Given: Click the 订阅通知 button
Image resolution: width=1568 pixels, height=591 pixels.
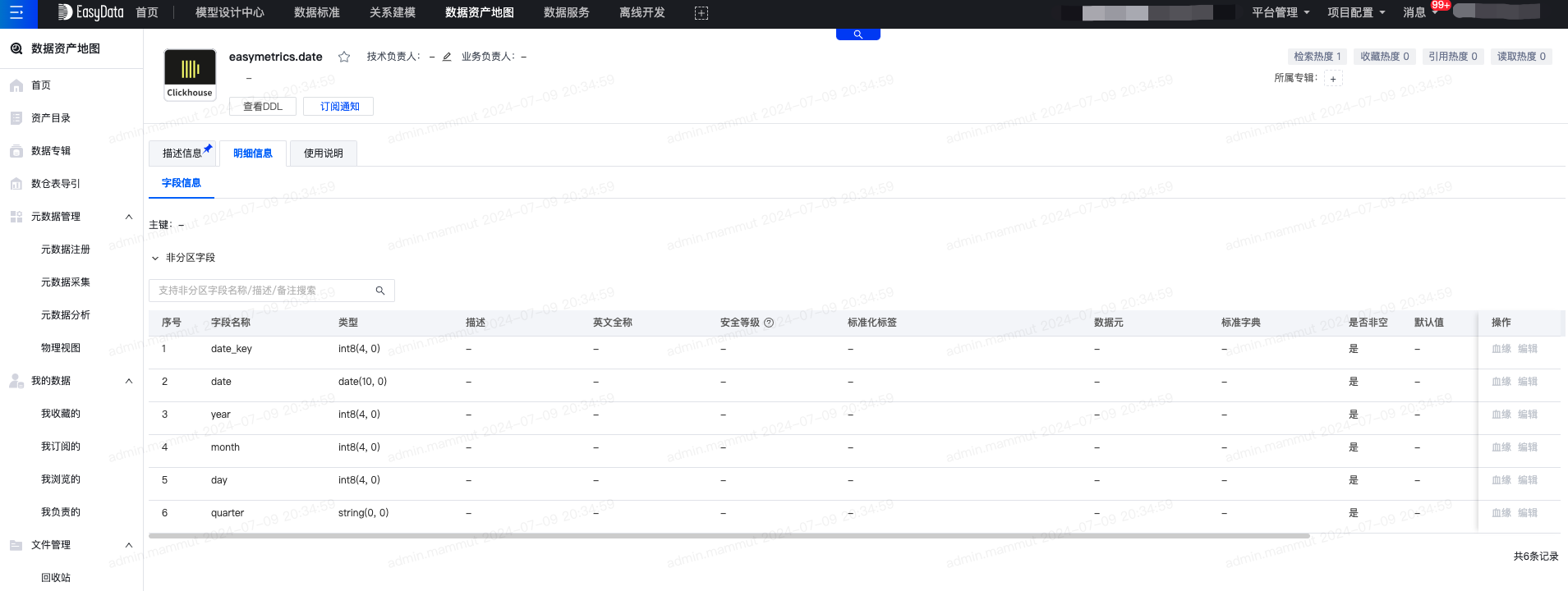Looking at the screenshot, I should 338,107.
